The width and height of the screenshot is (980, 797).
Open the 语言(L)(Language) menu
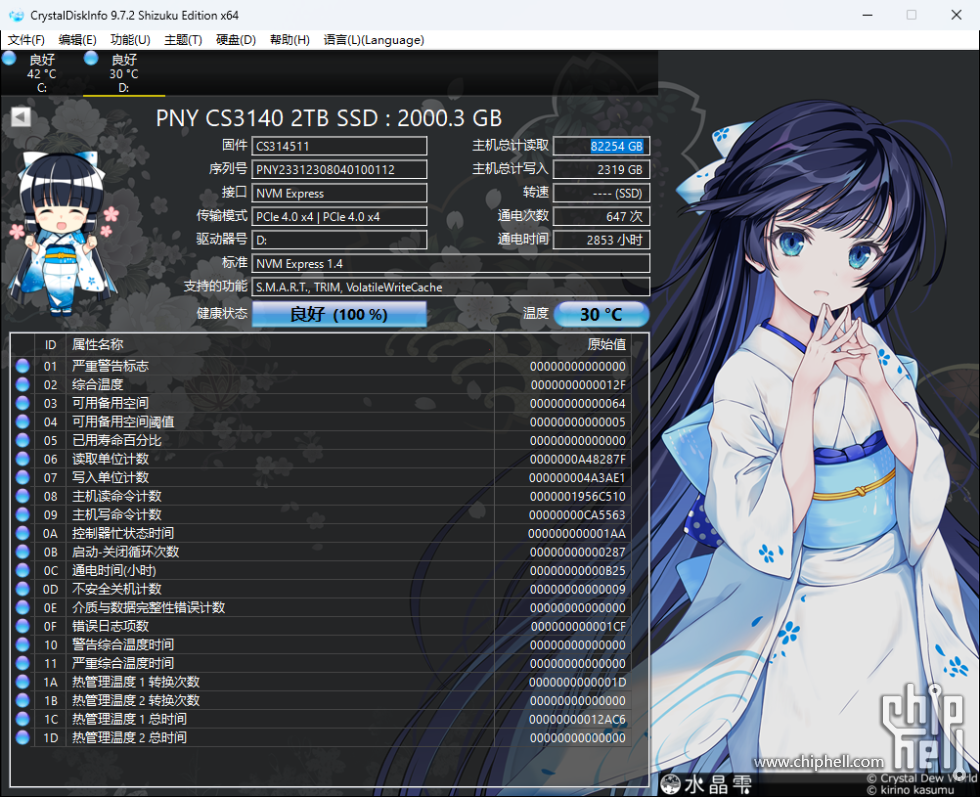tap(374, 40)
